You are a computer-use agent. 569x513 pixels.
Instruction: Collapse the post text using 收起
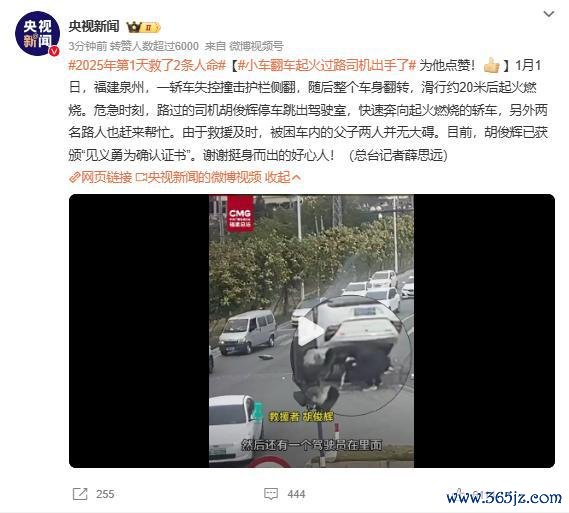(x=283, y=177)
